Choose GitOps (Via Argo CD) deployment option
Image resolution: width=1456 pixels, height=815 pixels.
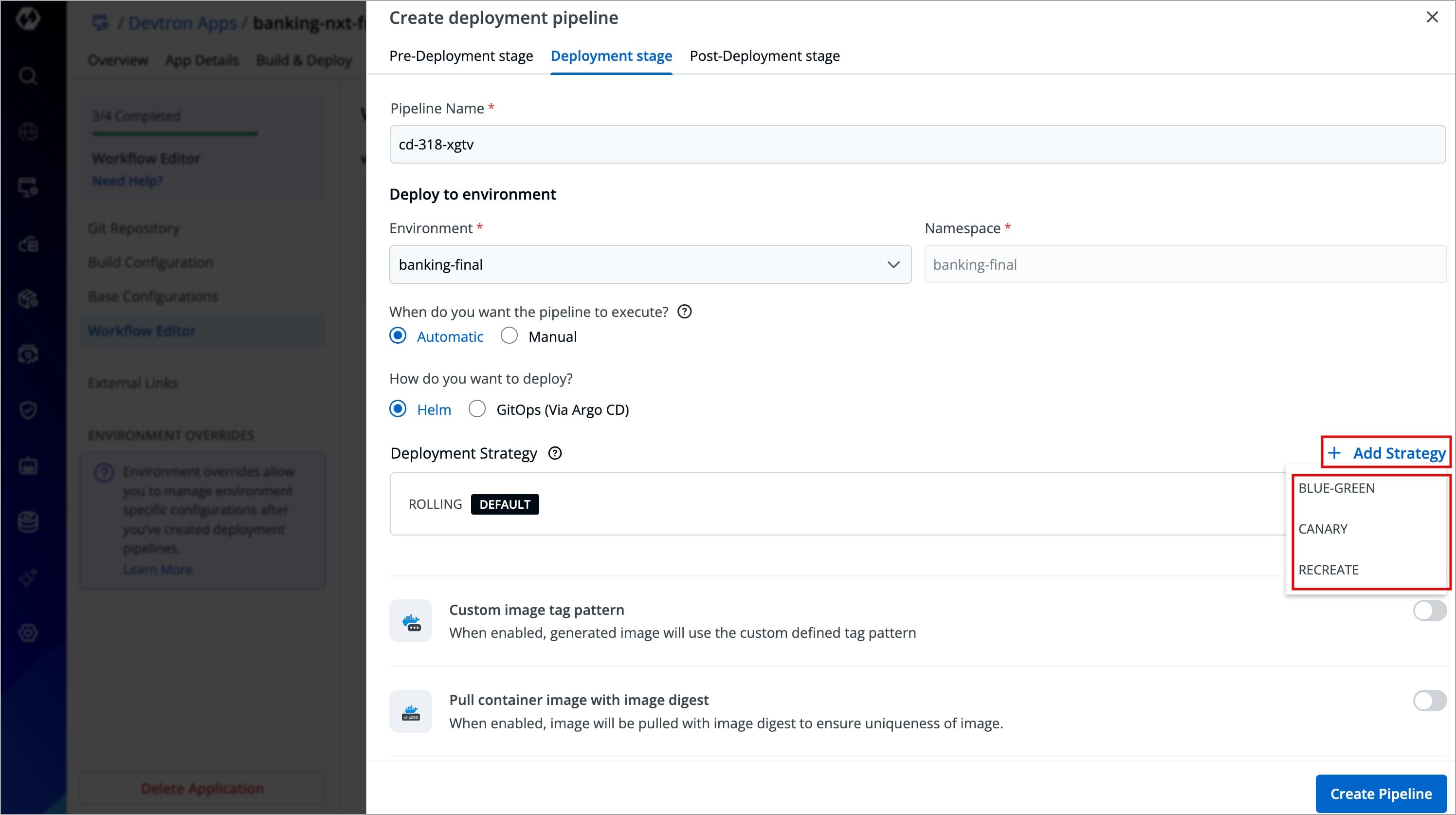[x=477, y=409]
